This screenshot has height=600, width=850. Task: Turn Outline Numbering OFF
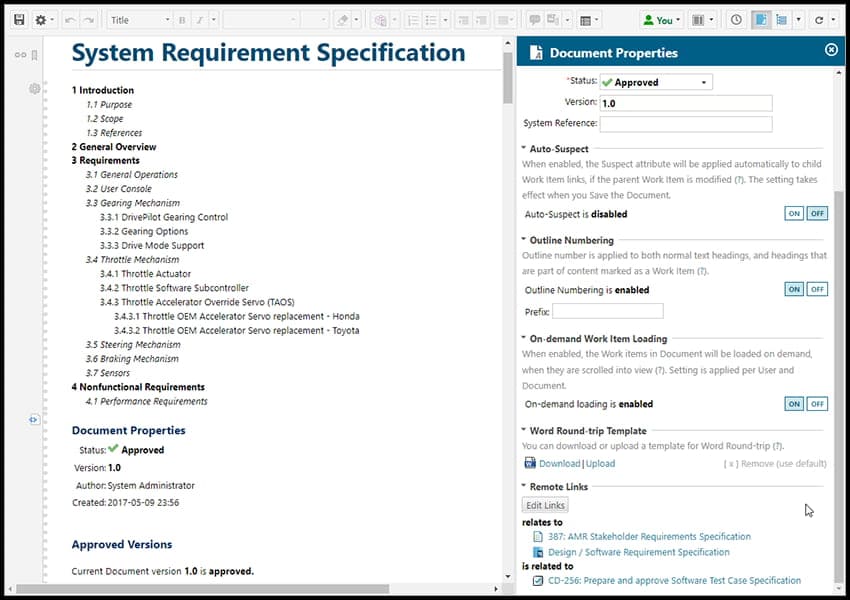pyautogui.click(x=817, y=290)
